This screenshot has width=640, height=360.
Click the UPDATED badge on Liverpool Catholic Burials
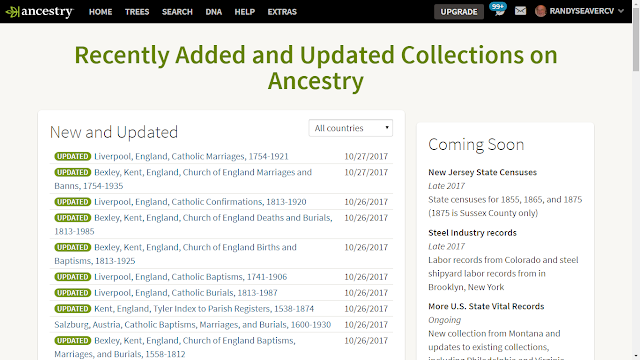(x=73, y=293)
